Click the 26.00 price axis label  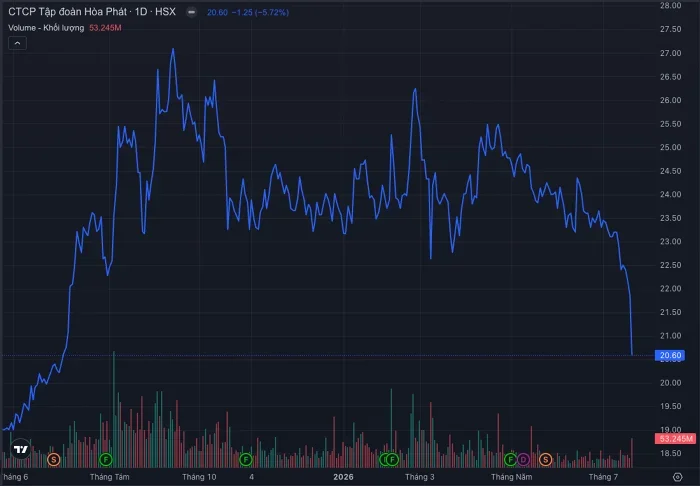(x=671, y=100)
